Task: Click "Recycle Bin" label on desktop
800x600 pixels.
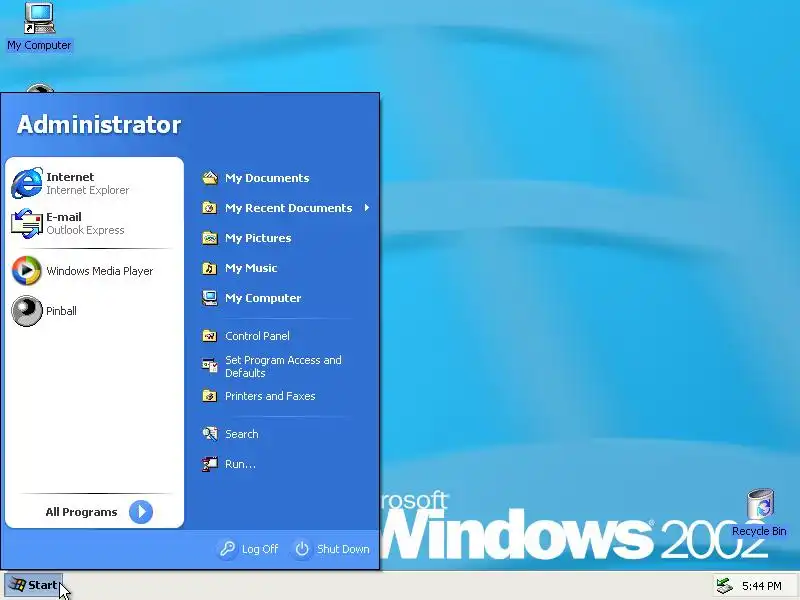Action: [759, 531]
